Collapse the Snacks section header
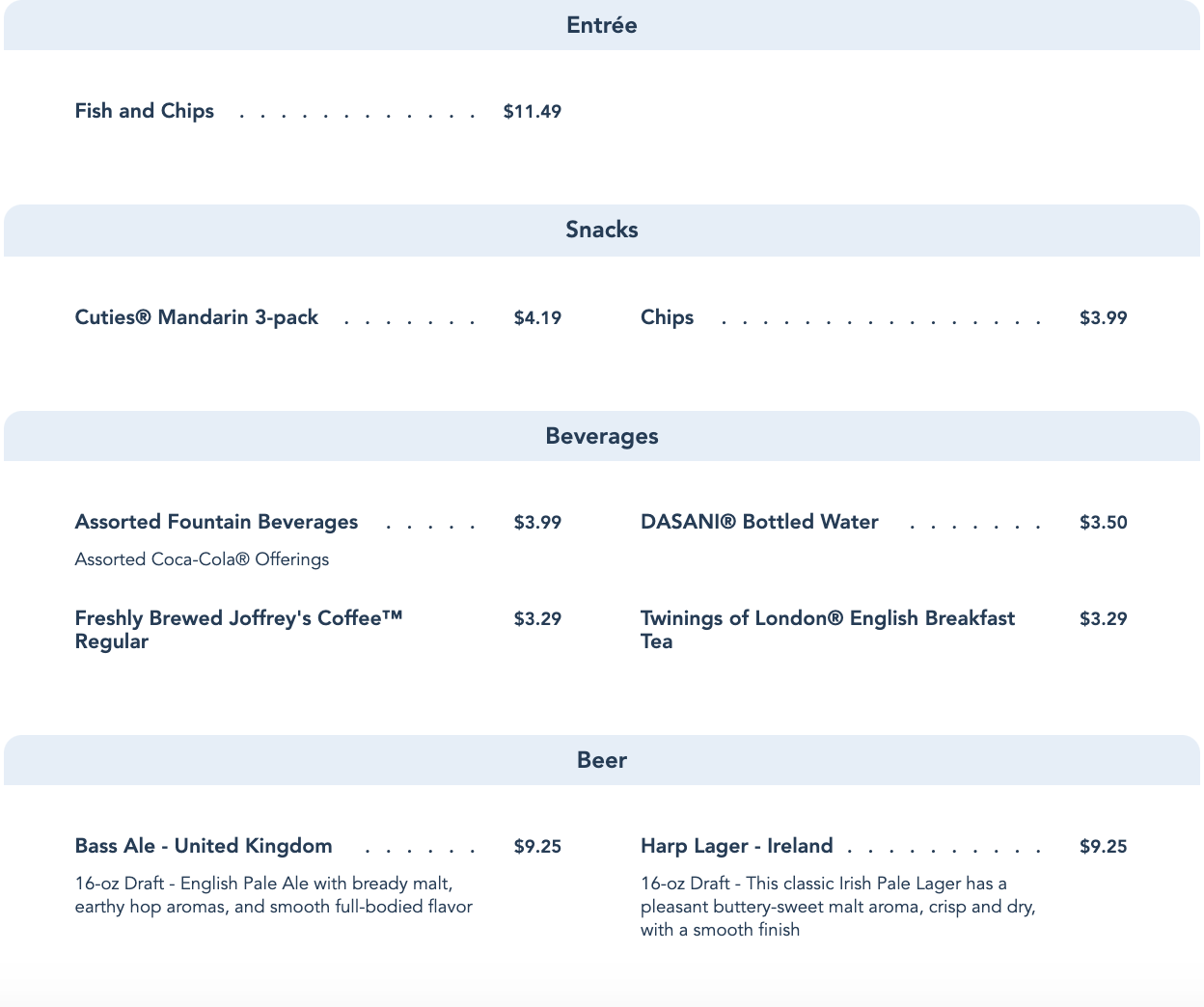 601,230
